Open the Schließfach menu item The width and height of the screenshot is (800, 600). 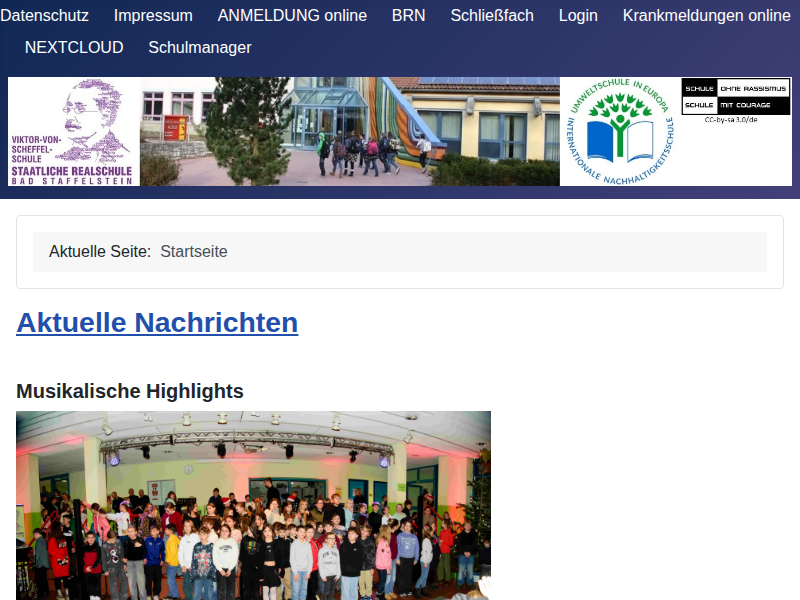[x=492, y=16]
